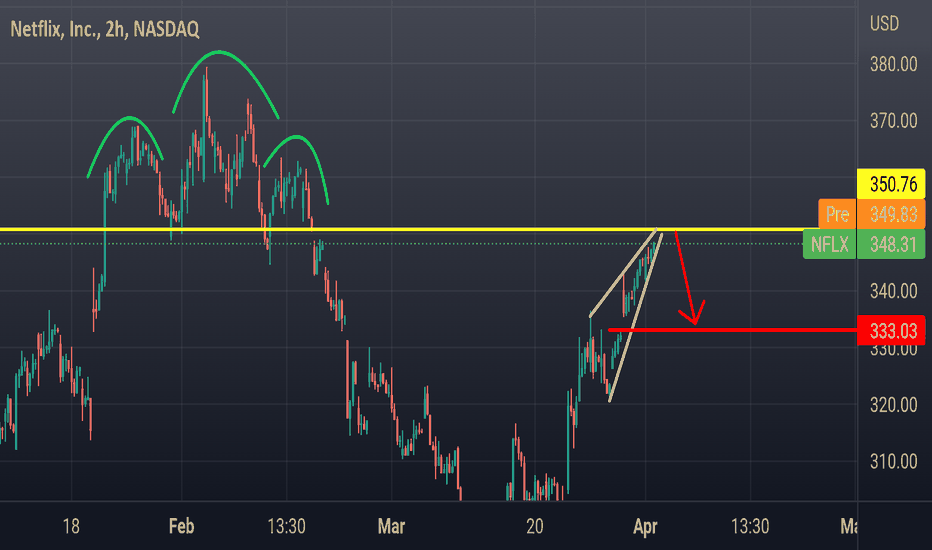Image resolution: width=932 pixels, height=550 pixels.
Task: Click the red 333.03 target price label
Action: click(891, 331)
